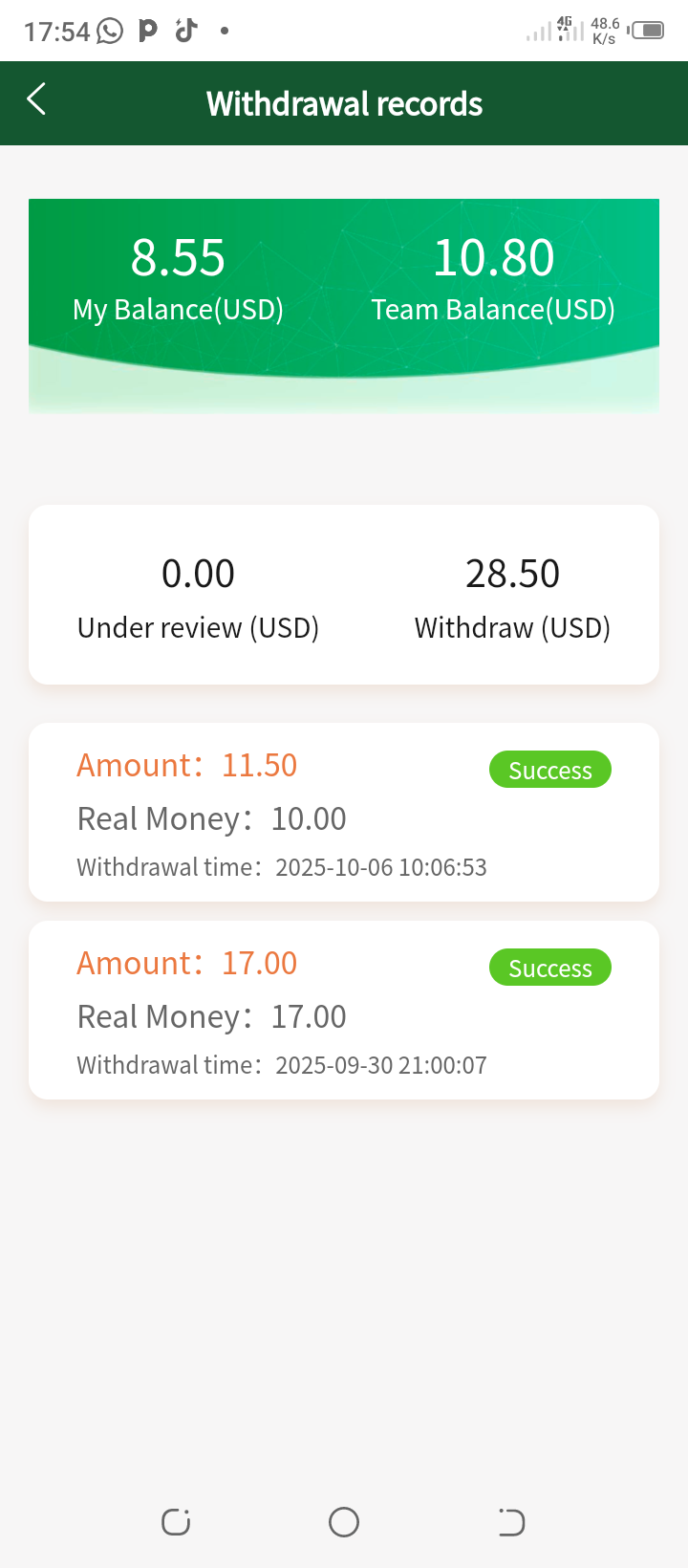The width and height of the screenshot is (688, 1568).
Task: Tap the WhatsApp status bar icon
Action: coord(110,32)
